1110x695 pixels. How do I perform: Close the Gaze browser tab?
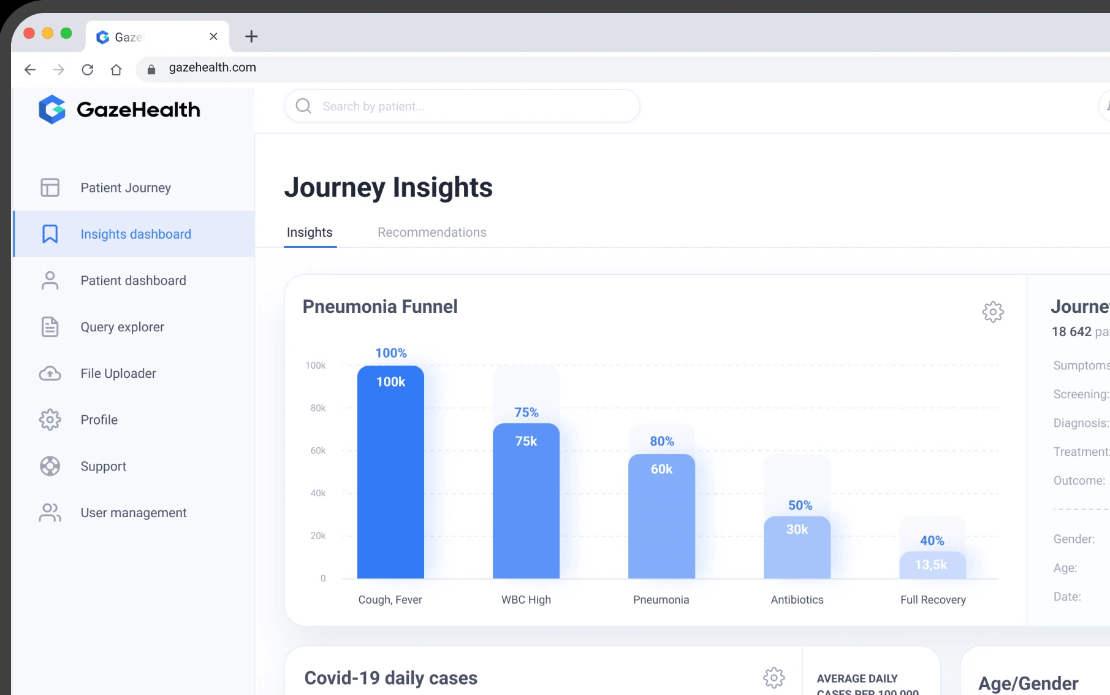click(213, 36)
